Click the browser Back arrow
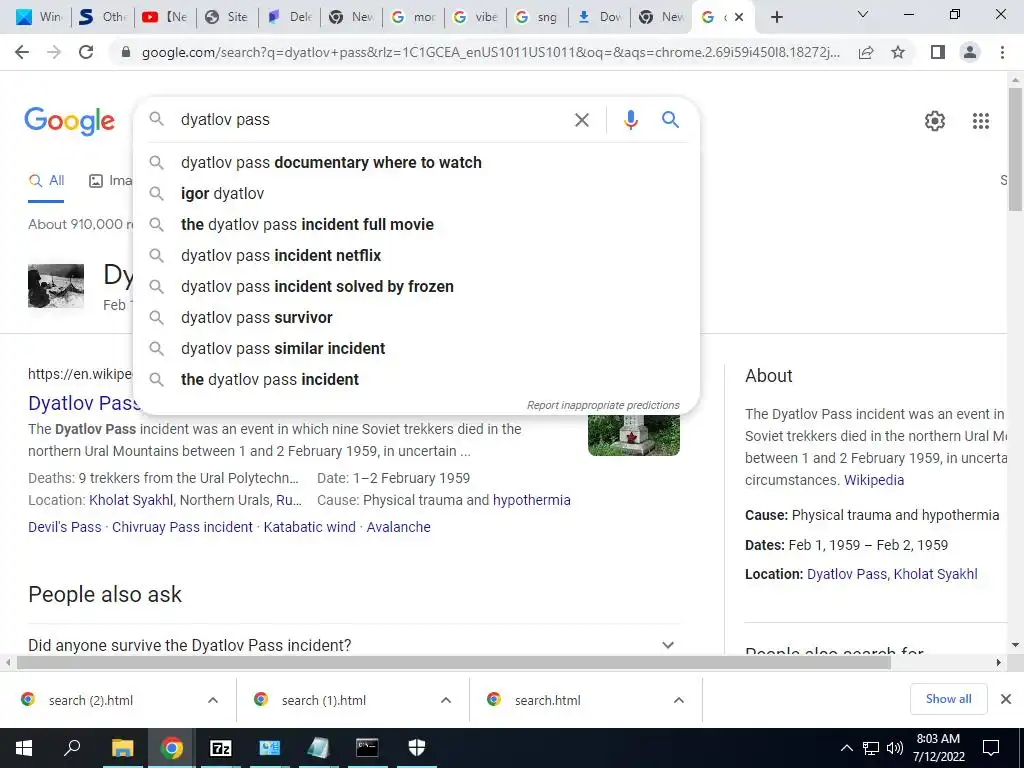 [22, 52]
